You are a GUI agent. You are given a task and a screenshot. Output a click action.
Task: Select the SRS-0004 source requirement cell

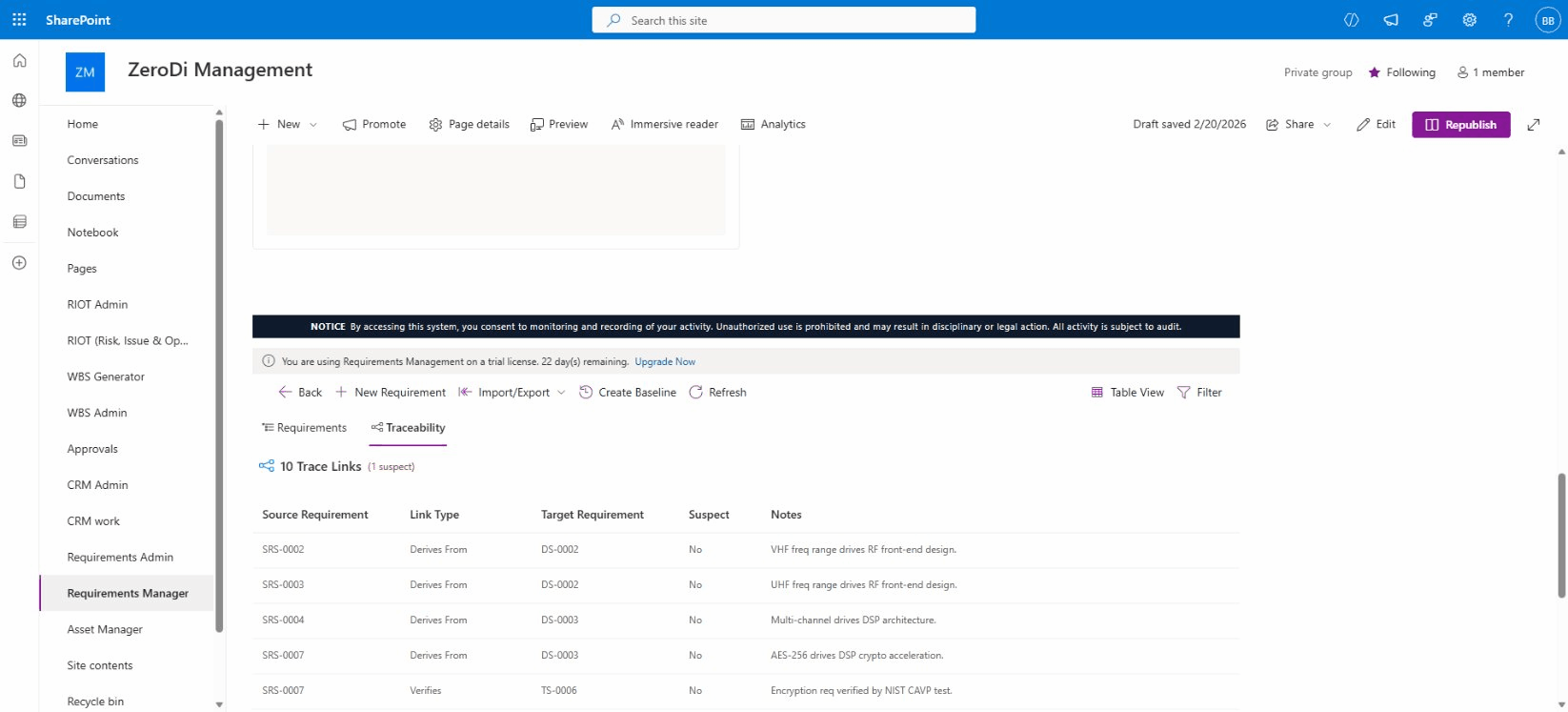click(x=283, y=620)
